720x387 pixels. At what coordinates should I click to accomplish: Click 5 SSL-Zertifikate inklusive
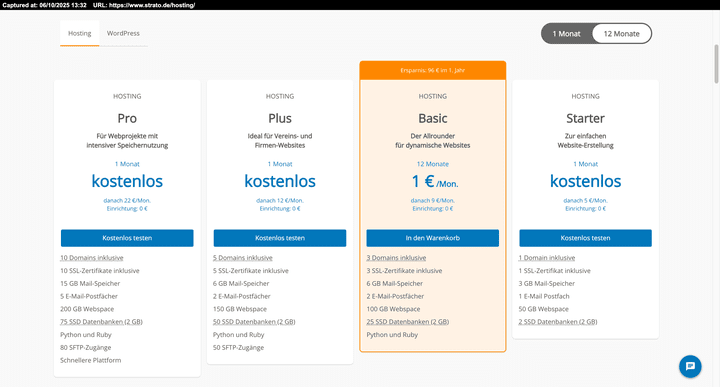click(x=251, y=271)
